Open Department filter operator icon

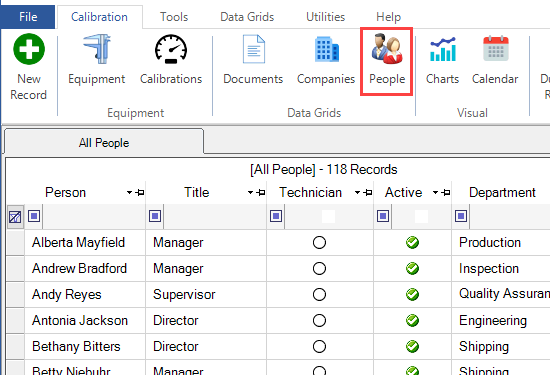461,216
